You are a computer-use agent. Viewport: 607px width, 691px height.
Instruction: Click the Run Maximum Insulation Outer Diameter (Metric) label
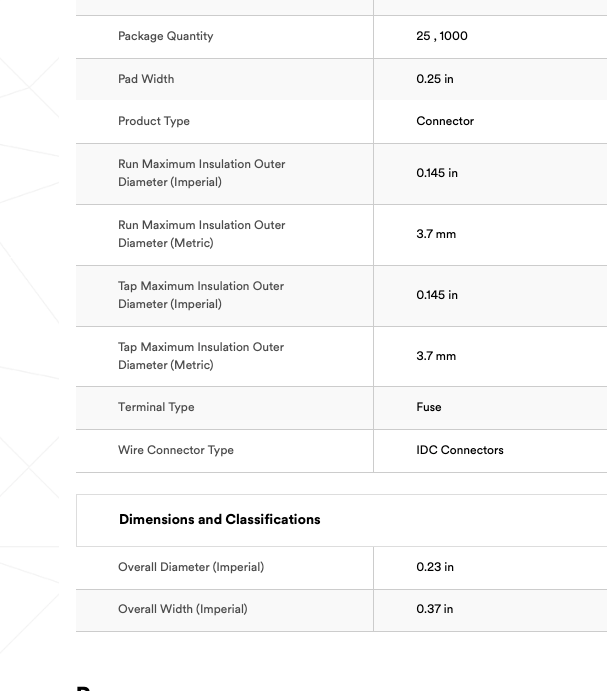[201, 234]
